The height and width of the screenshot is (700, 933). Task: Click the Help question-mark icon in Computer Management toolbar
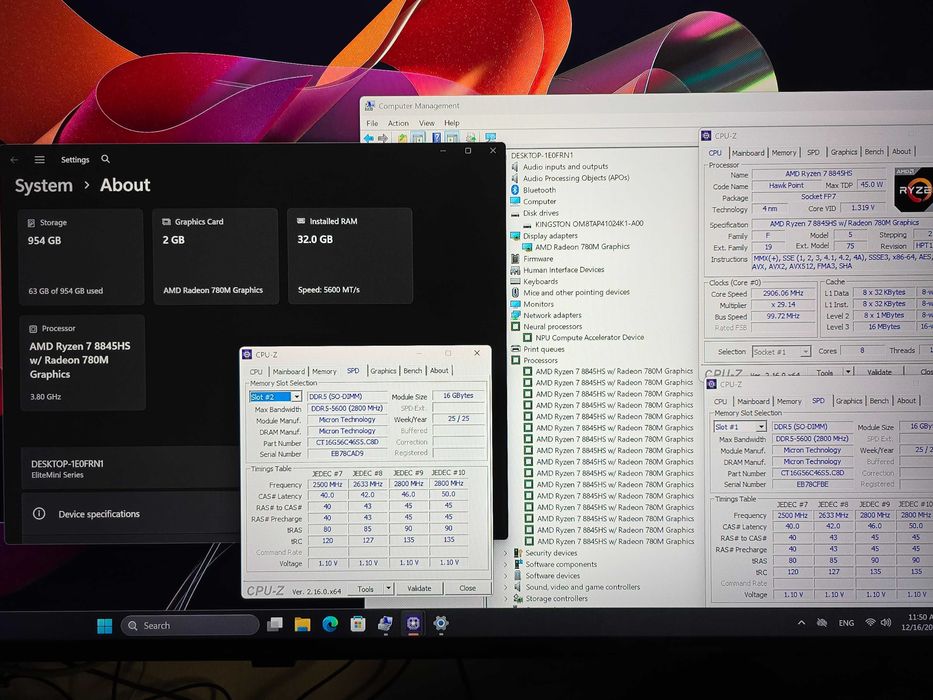[437, 138]
